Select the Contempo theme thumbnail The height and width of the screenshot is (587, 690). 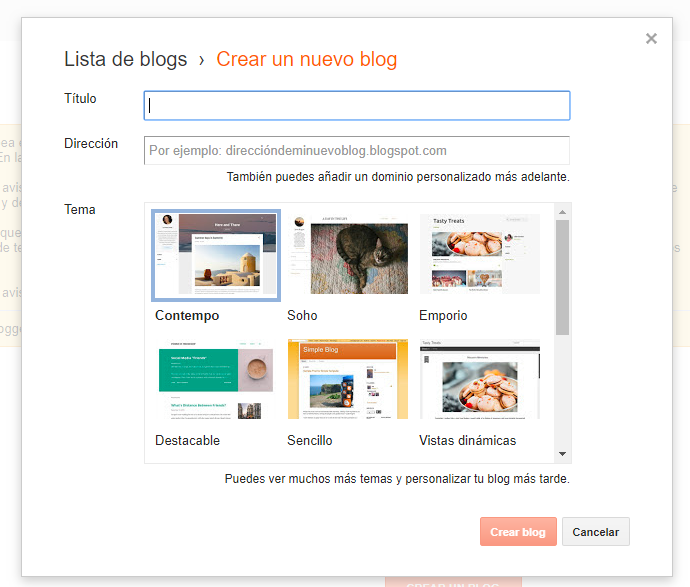[216, 255]
